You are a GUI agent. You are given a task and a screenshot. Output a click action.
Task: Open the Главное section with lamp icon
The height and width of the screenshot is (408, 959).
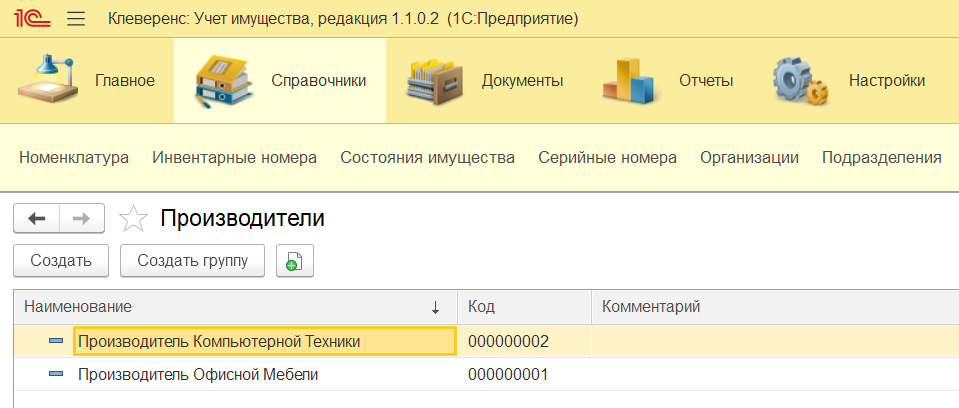point(86,81)
